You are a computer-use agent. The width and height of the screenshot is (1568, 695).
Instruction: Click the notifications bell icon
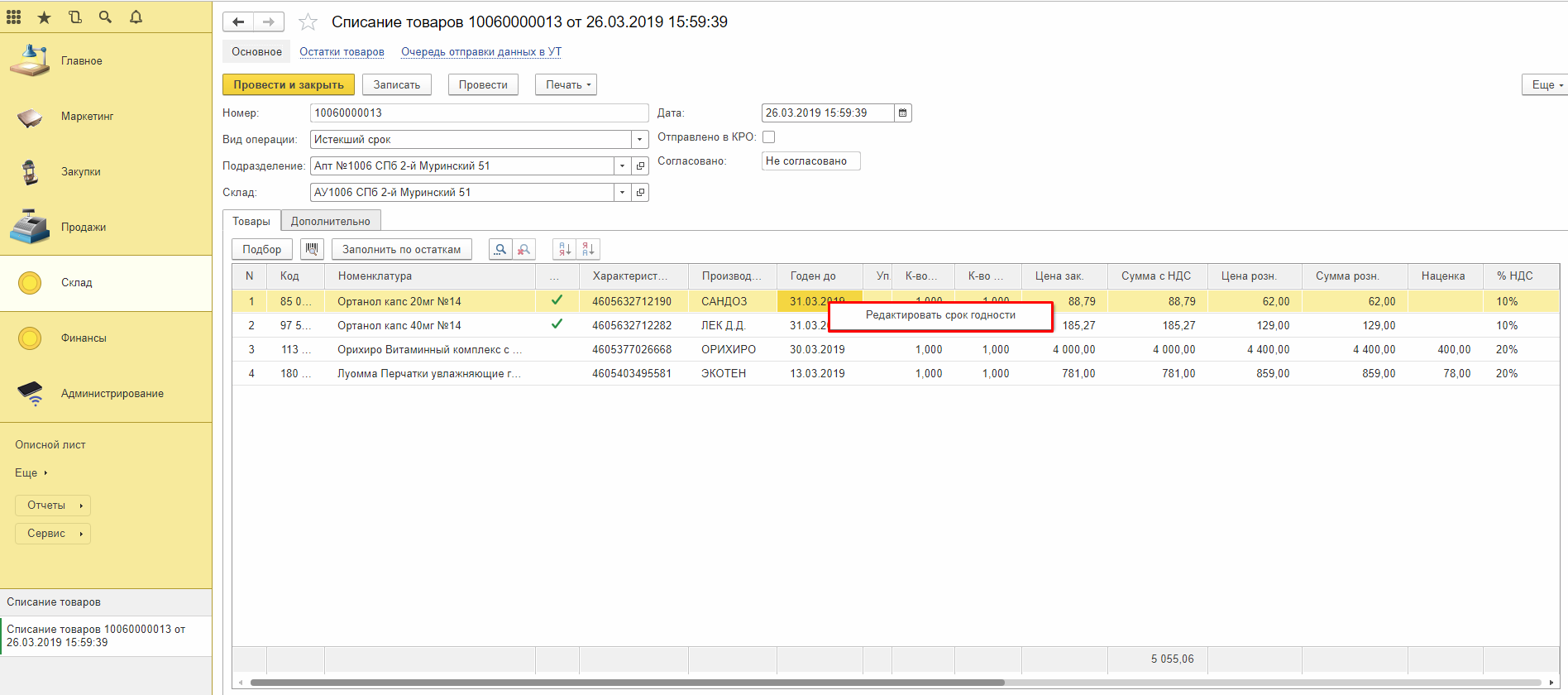[x=136, y=17]
